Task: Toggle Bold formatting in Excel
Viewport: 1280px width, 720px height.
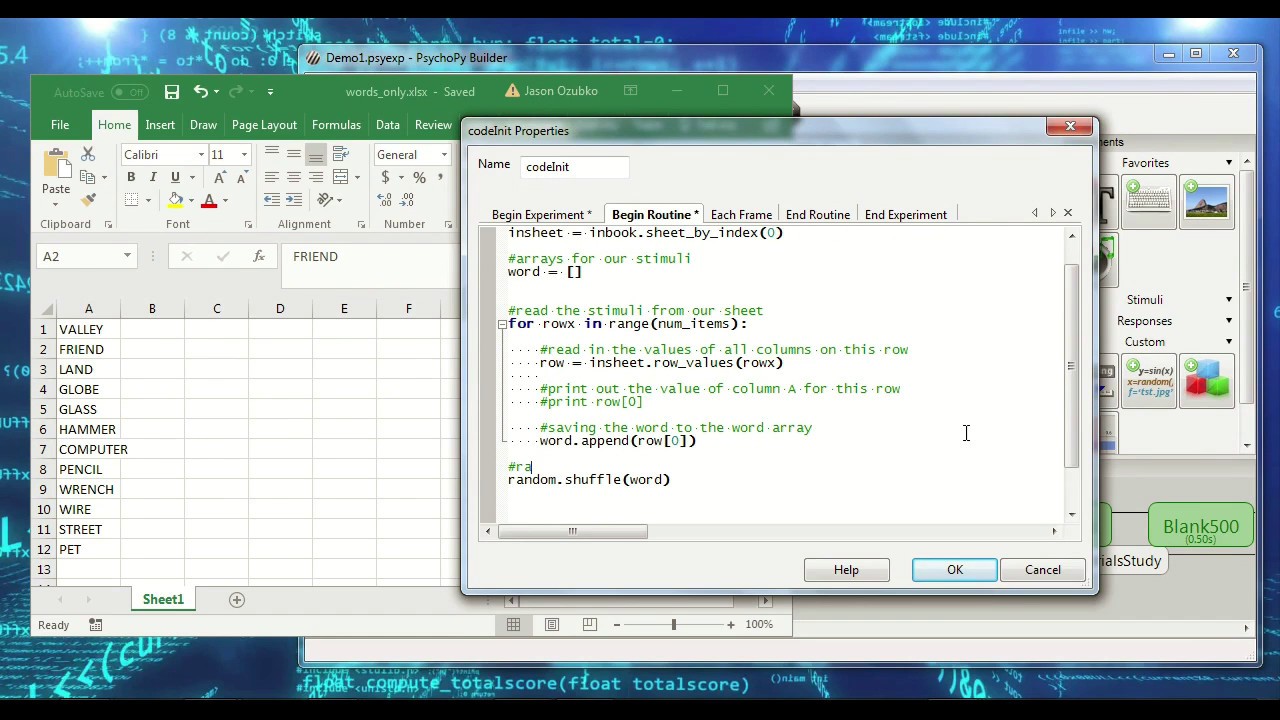Action: coord(131,177)
